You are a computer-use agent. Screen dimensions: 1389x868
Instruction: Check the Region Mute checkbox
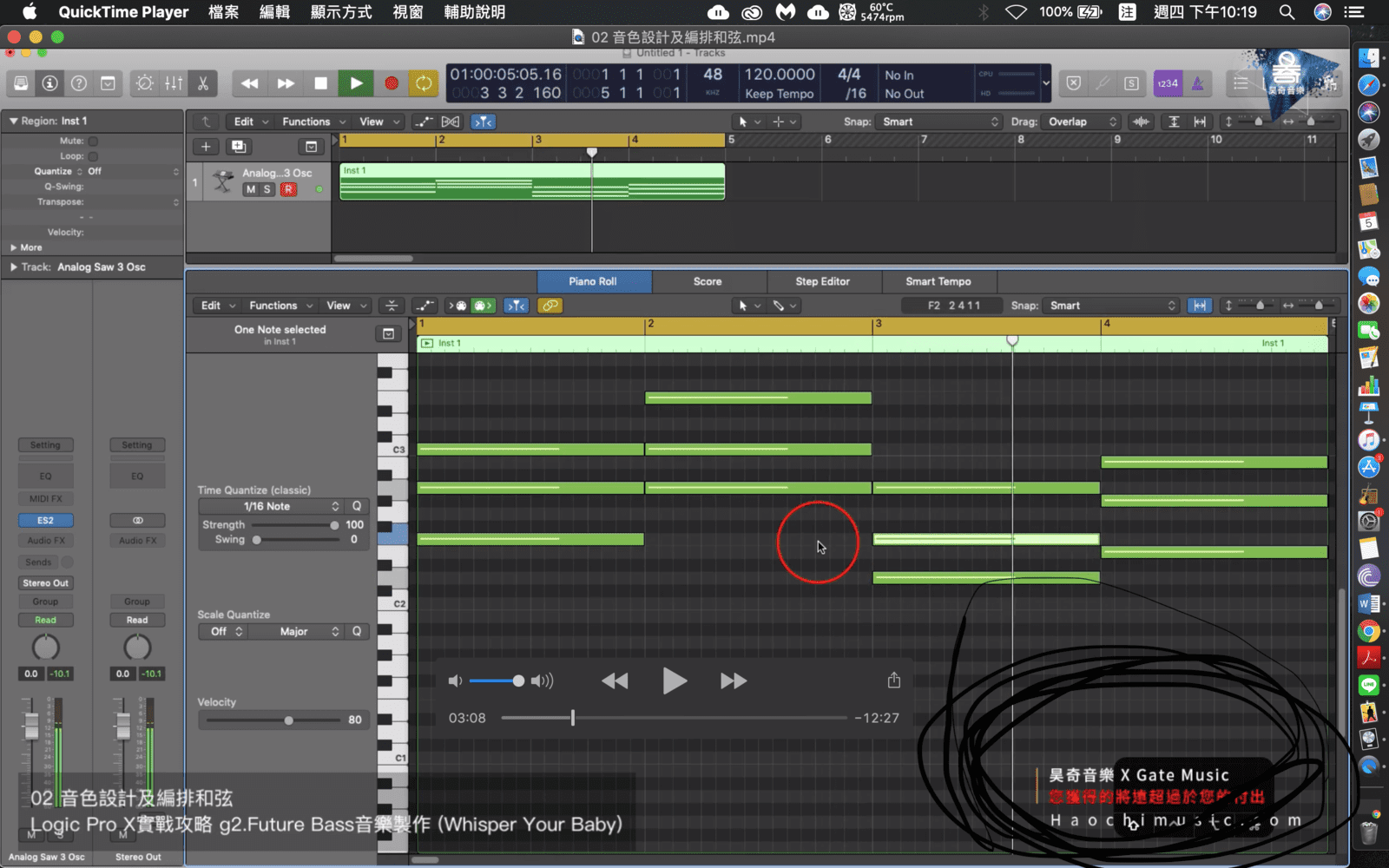tap(93, 141)
